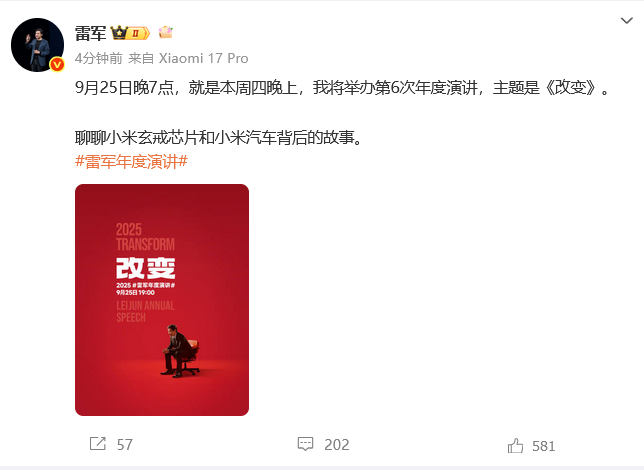Open the post options chevron menu
Viewport: 644px width, 470px height.
626,21
